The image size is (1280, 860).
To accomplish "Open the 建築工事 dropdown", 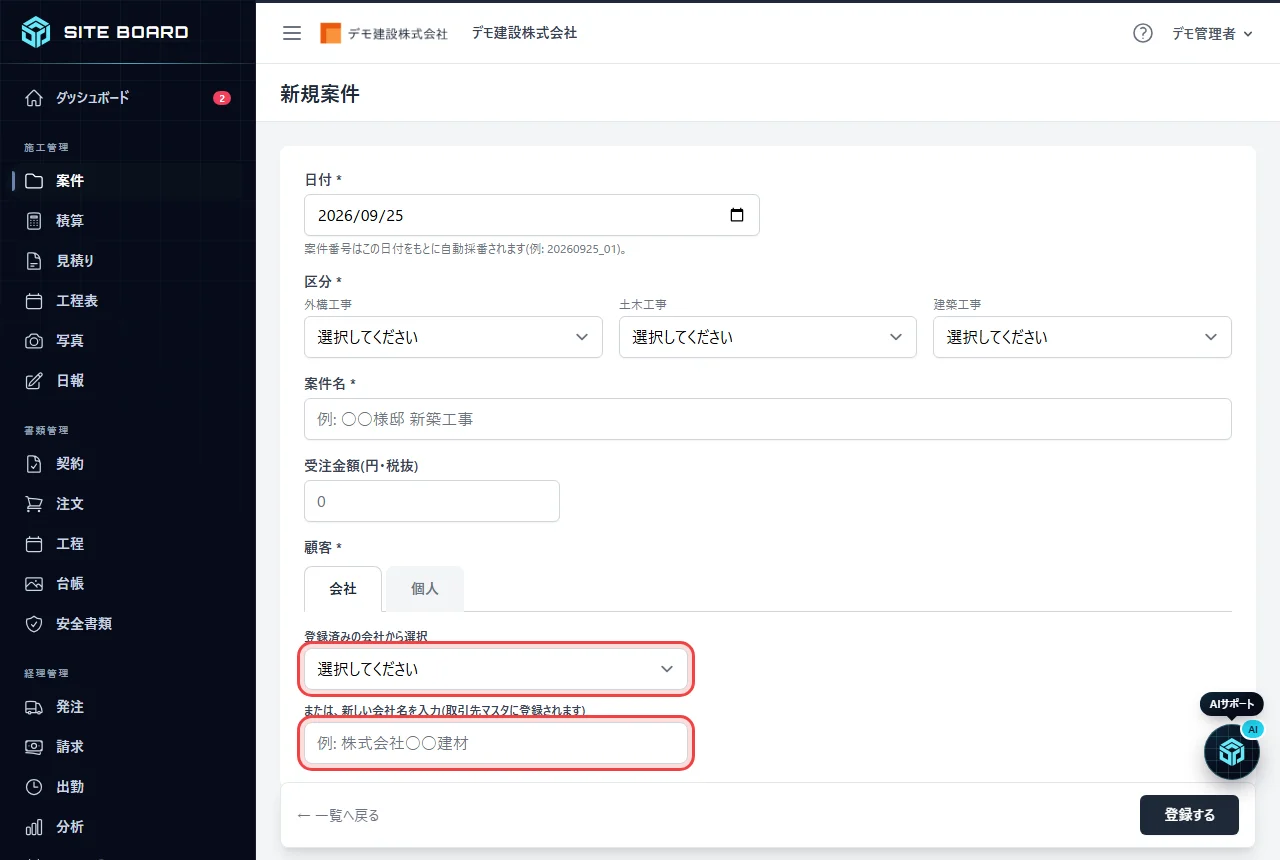I will coord(1082,337).
